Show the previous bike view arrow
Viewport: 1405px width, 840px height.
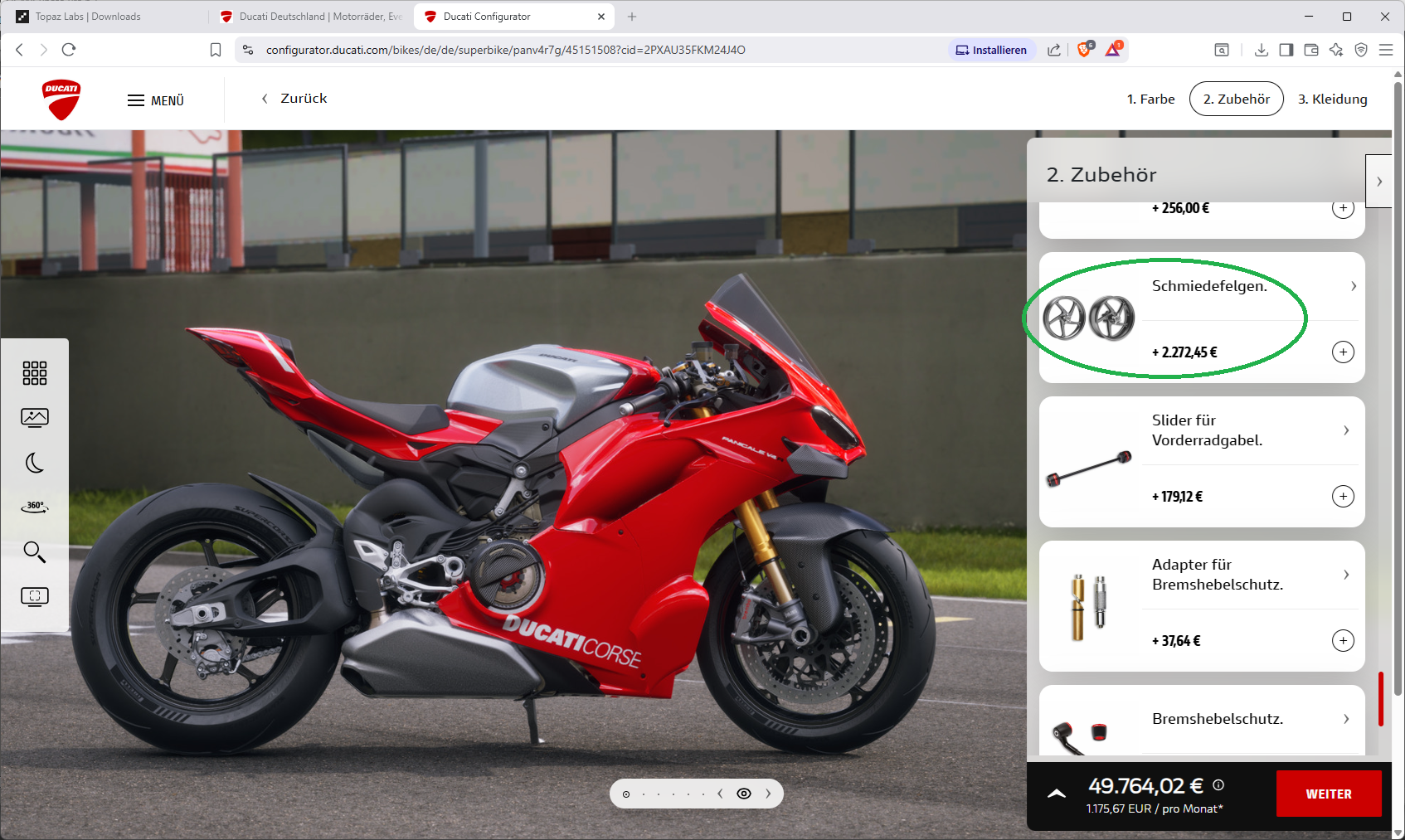tap(720, 794)
